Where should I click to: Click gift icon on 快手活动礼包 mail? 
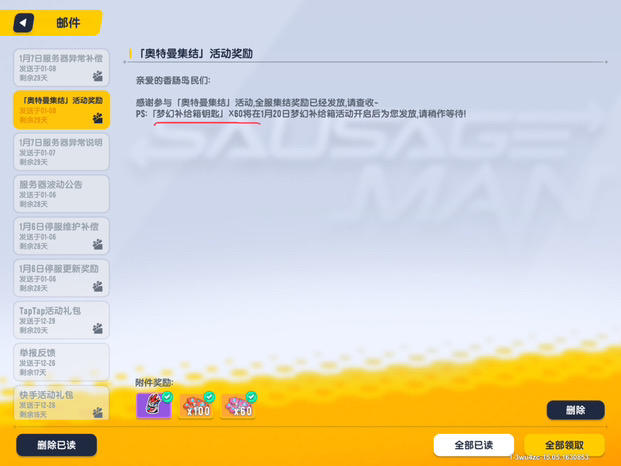click(x=98, y=413)
